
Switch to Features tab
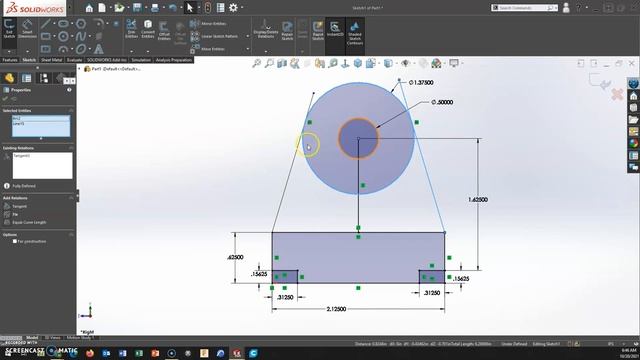tap(10, 60)
